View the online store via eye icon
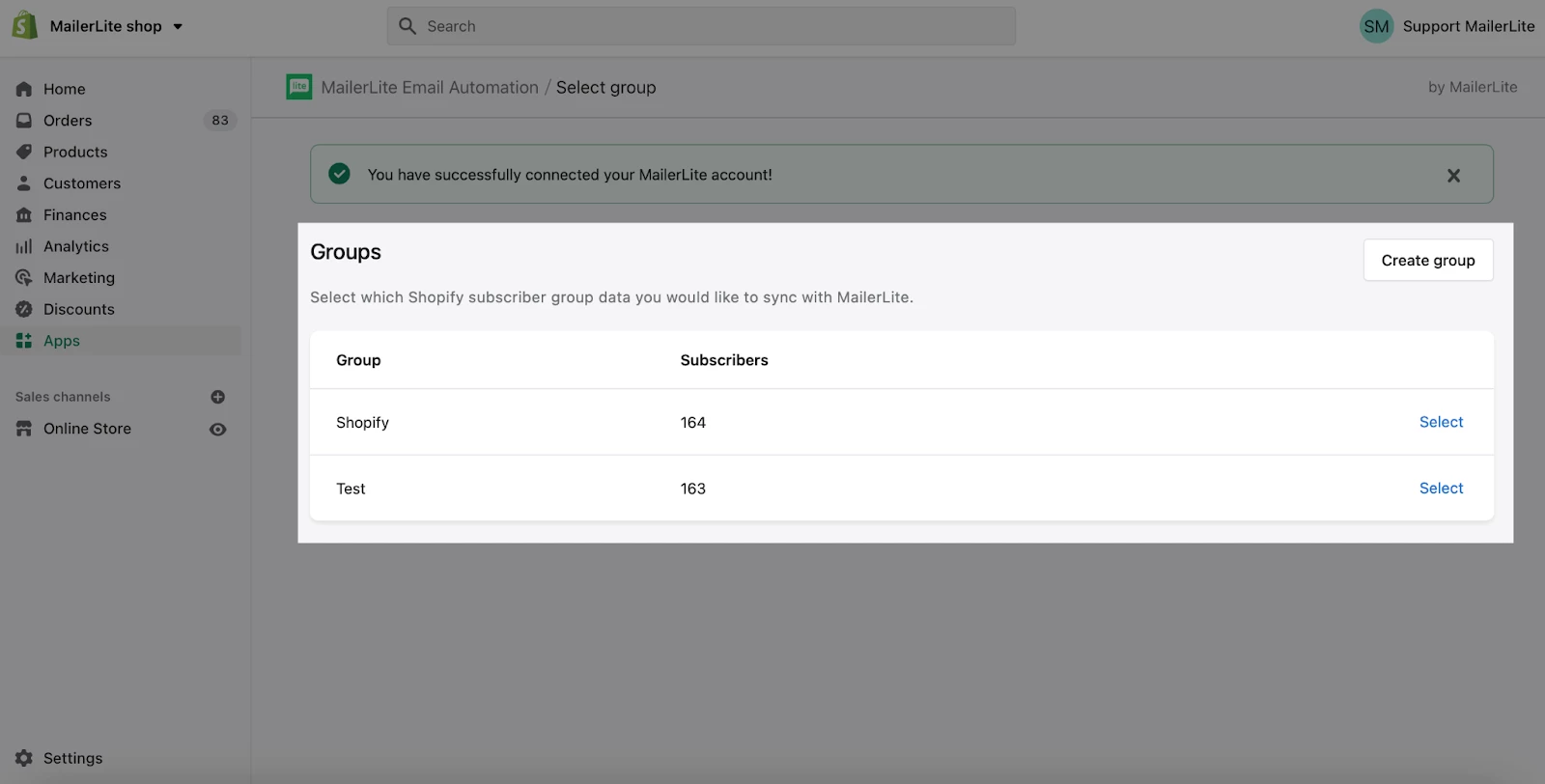The height and width of the screenshot is (784, 1545). point(218,430)
